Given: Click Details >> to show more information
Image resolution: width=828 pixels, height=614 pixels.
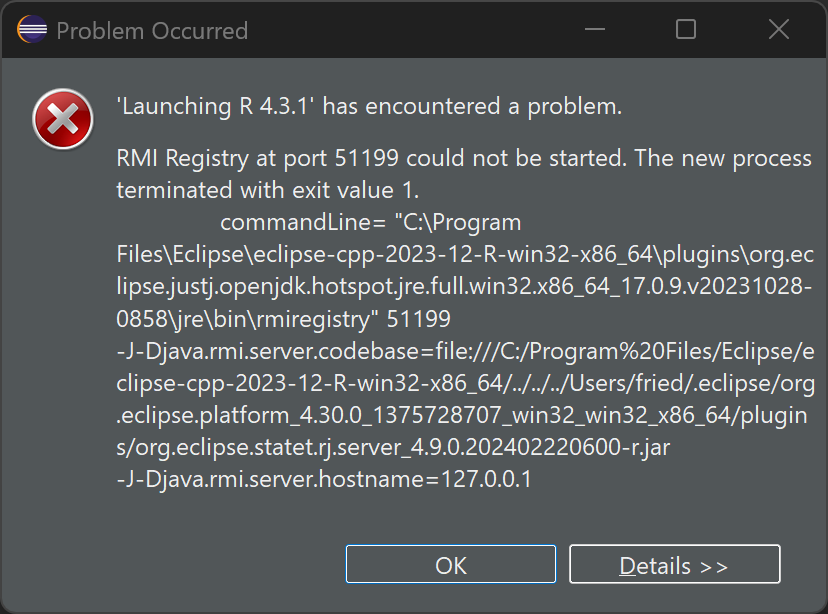Looking at the screenshot, I should click(x=674, y=564).
